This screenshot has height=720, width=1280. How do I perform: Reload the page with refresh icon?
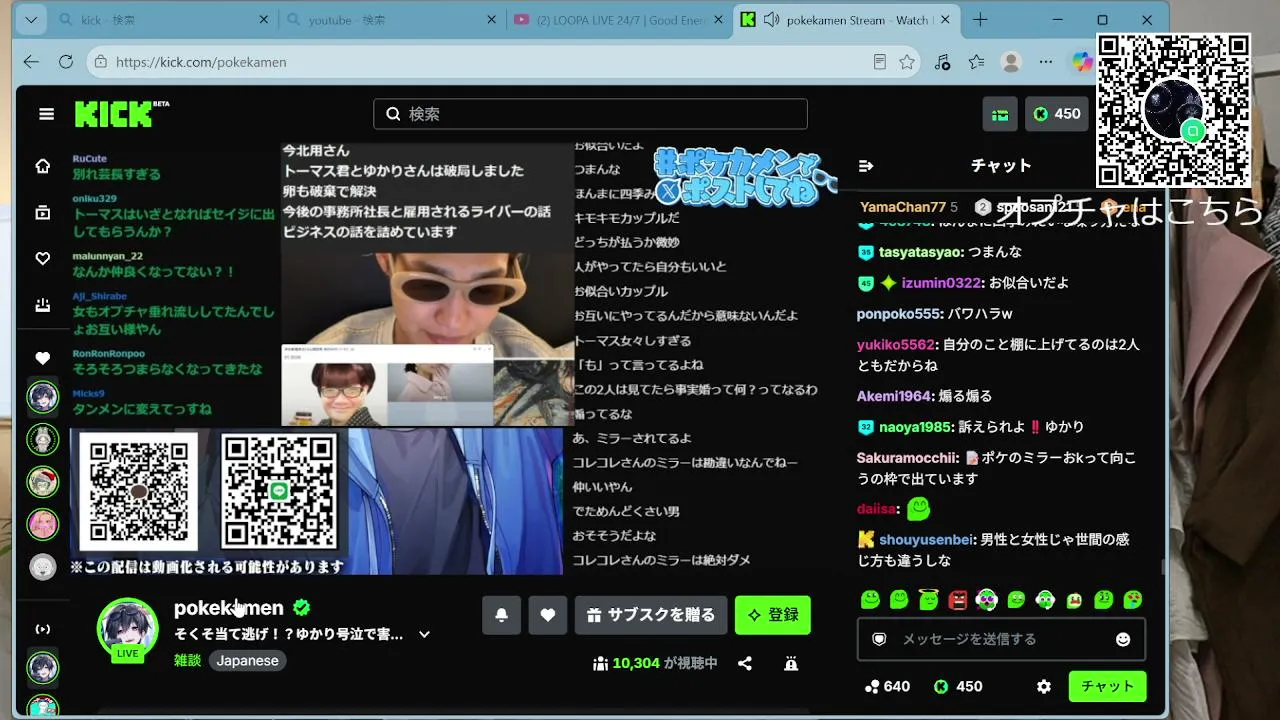pos(66,62)
